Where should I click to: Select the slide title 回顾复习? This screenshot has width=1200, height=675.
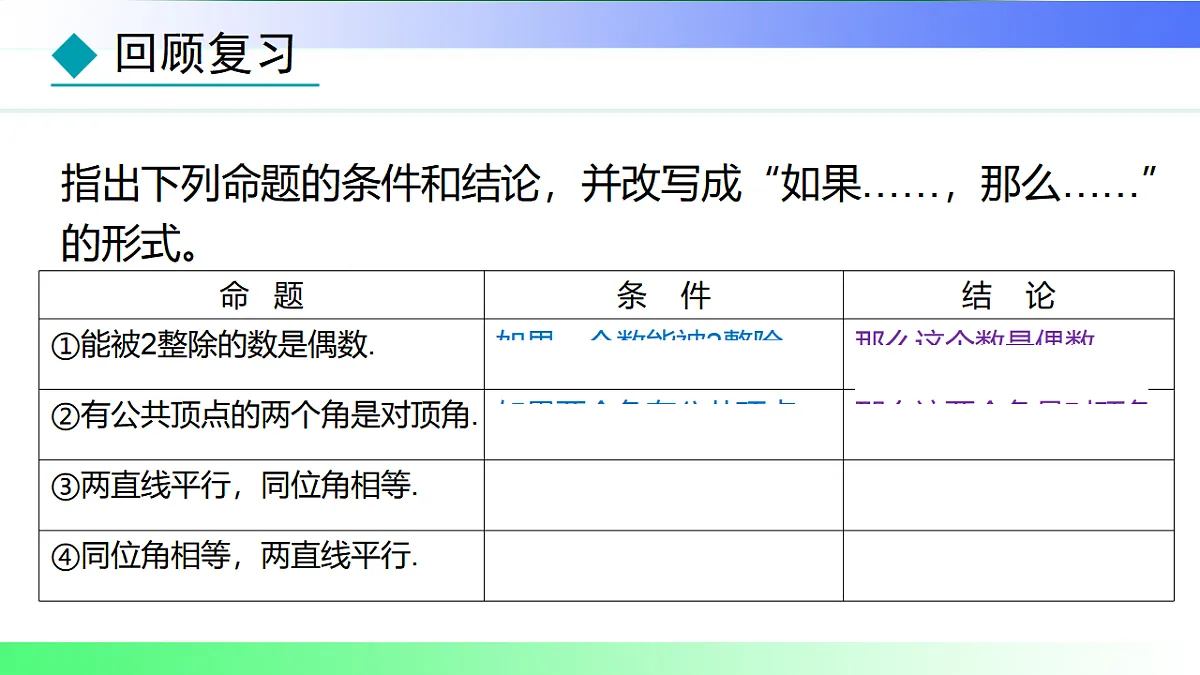click(x=205, y=54)
